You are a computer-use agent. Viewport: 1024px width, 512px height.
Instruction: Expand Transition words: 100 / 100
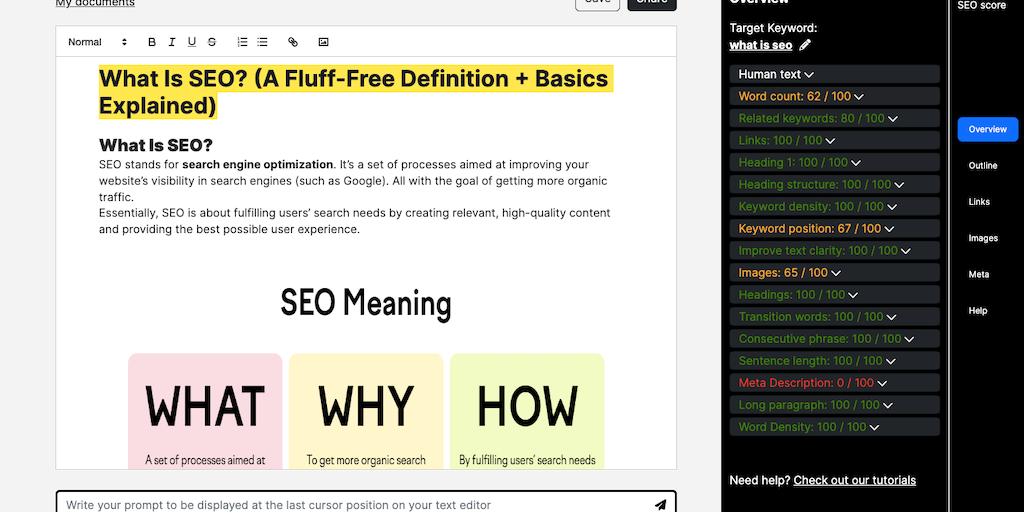(835, 317)
